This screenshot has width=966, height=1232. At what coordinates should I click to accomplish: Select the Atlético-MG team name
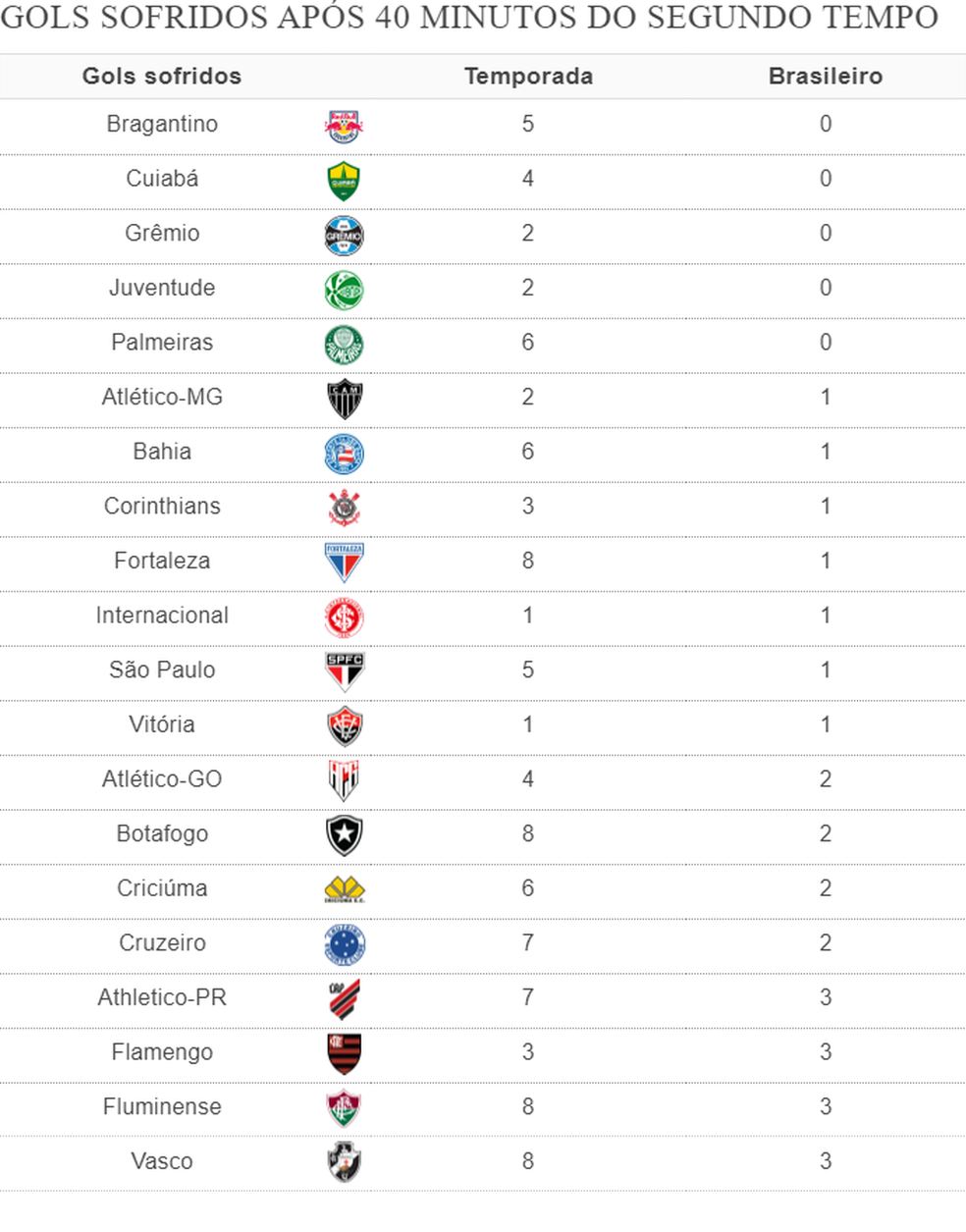pyautogui.click(x=162, y=398)
